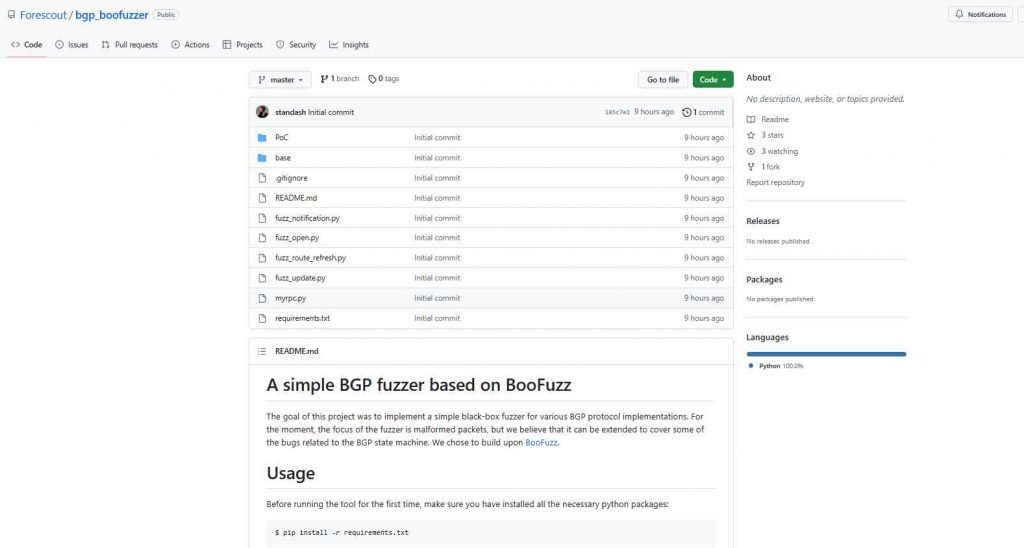Open the Releases heading link
Viewport: 1024px width, 548px height.
tap(763, 221)
